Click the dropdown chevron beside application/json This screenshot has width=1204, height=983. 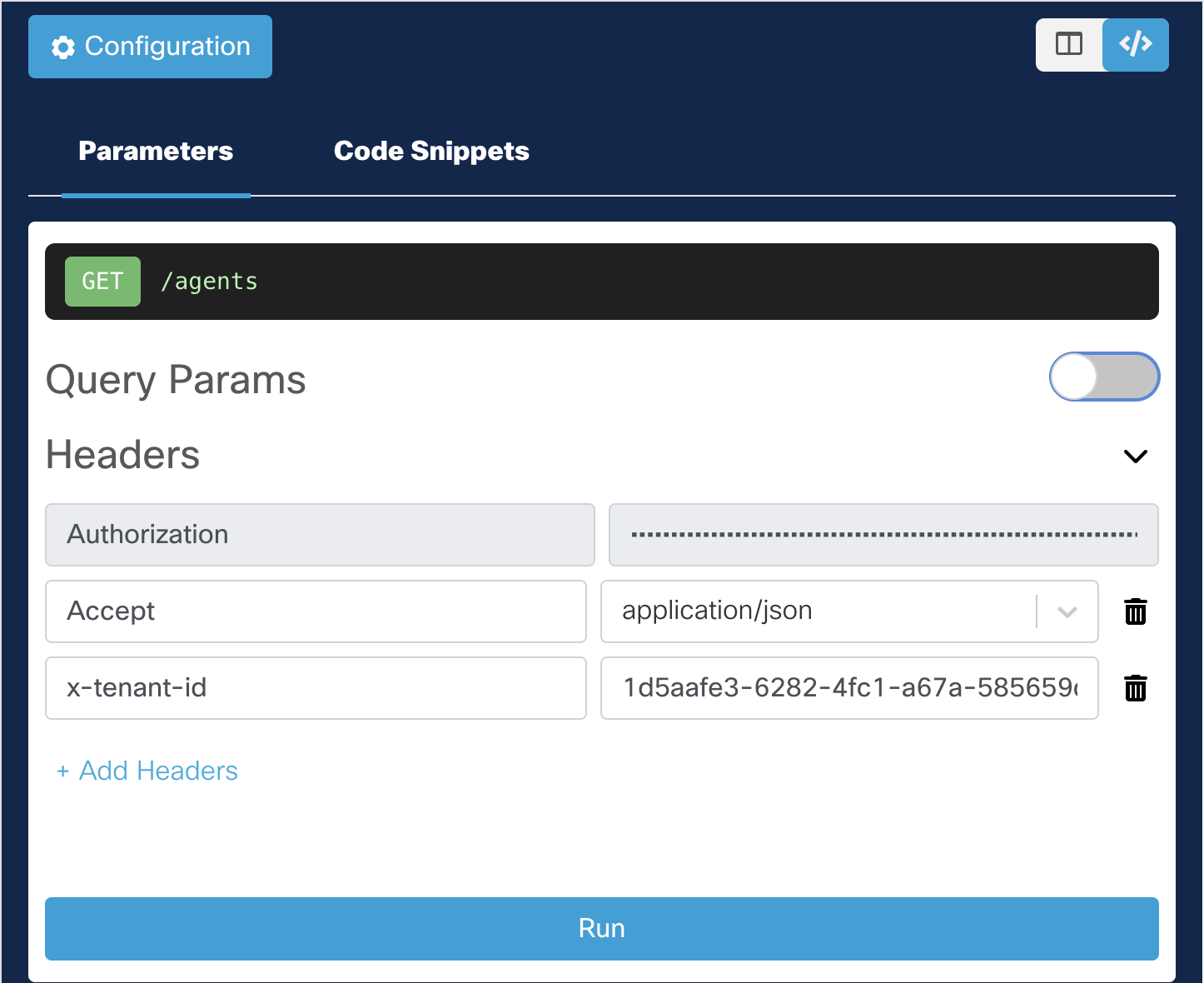(x=1067, y=611)
